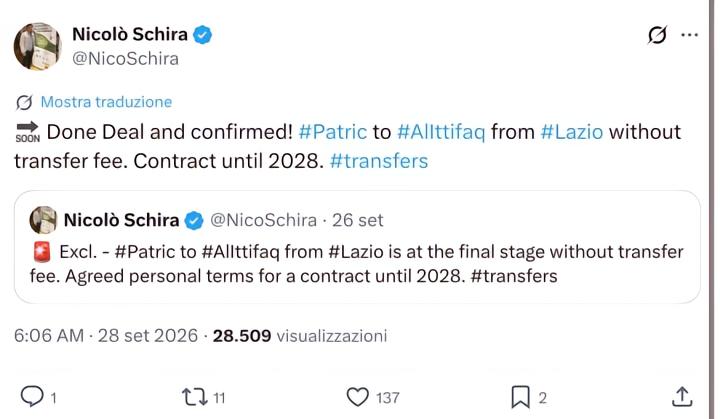Open quoted tweet author's small avatar
Viewport: 720px width, 419px height.
click(43, 220)
